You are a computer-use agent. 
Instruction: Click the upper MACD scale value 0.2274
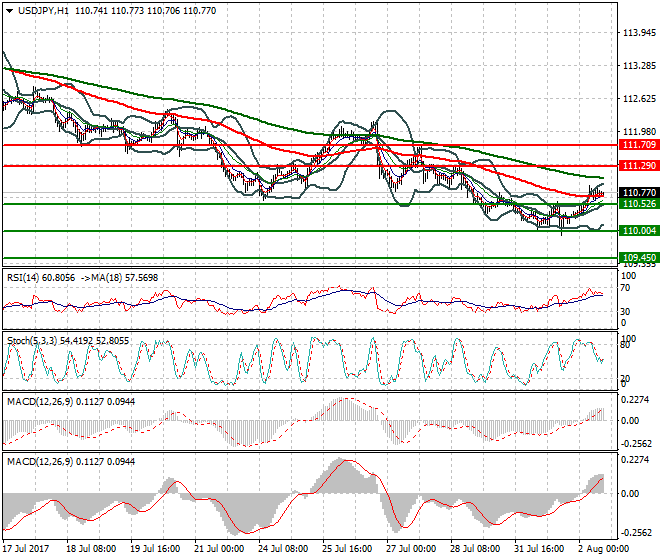point(635,400)
